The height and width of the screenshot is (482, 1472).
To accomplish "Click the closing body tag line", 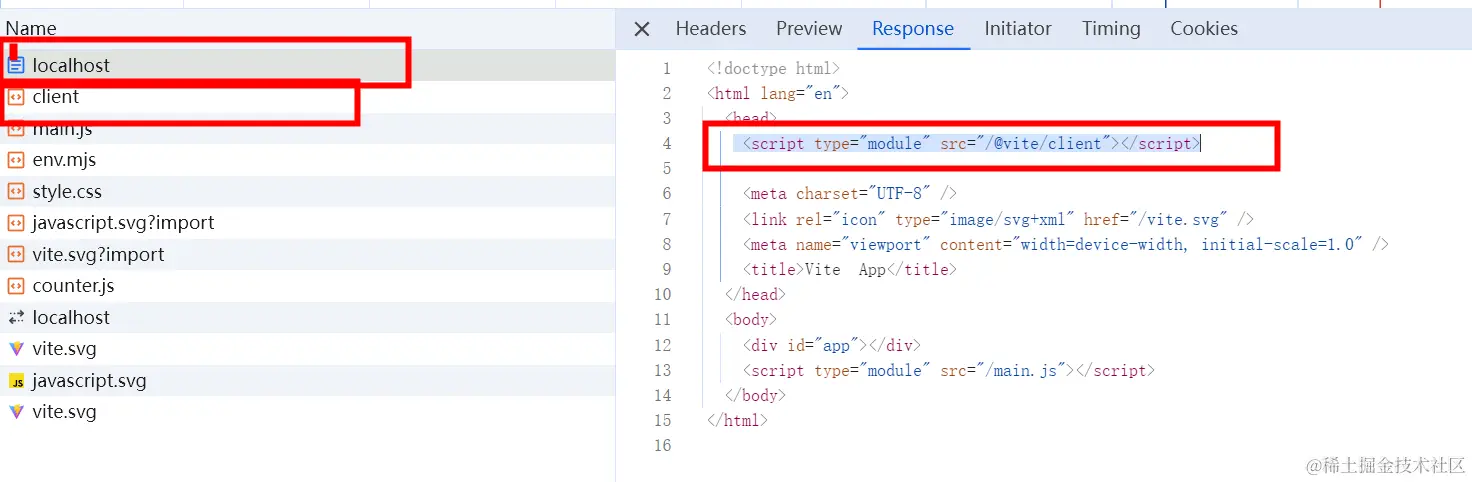I will [x=755, y=396].
